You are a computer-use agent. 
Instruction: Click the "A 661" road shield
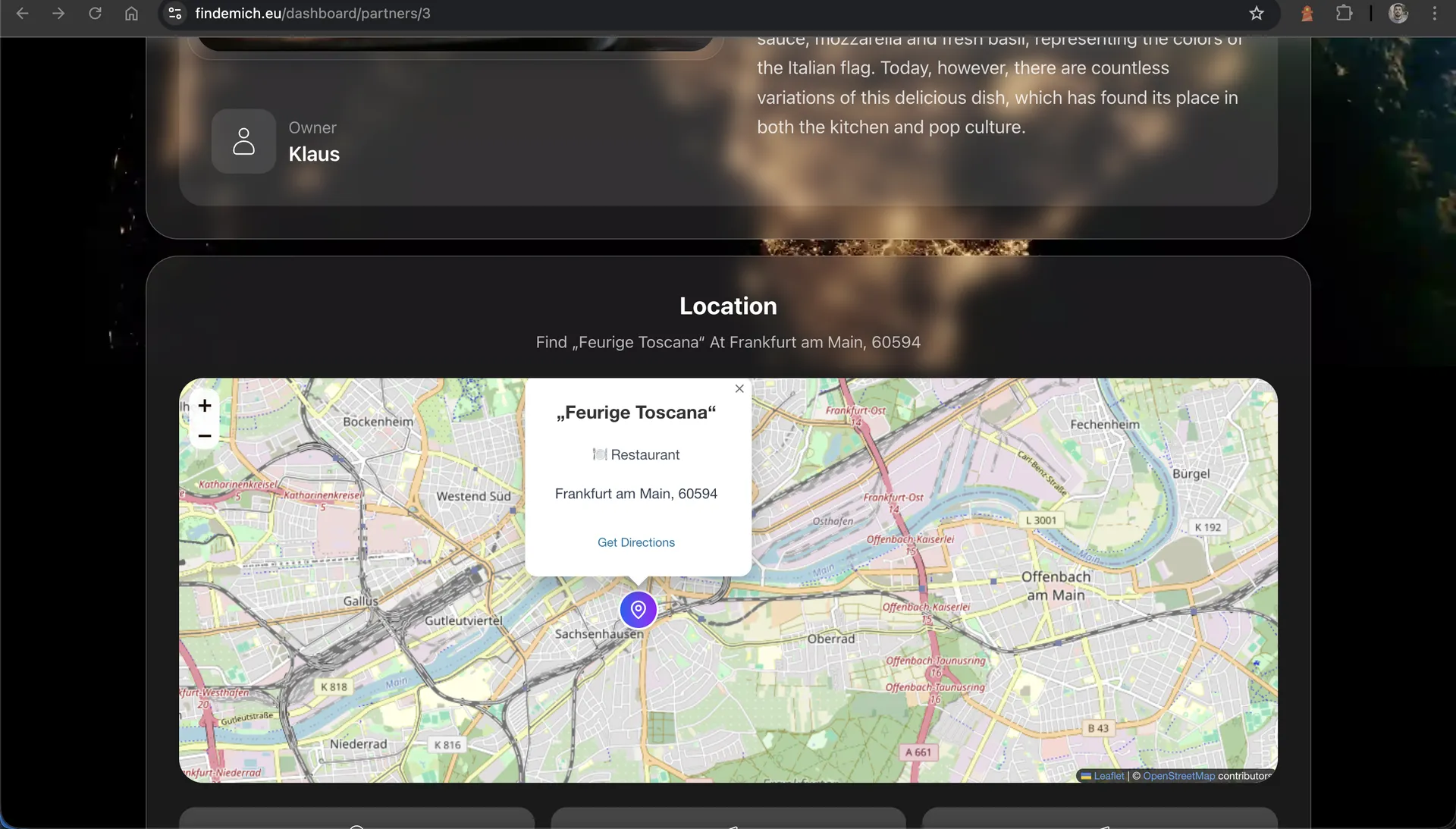click(x=918, y=752)
